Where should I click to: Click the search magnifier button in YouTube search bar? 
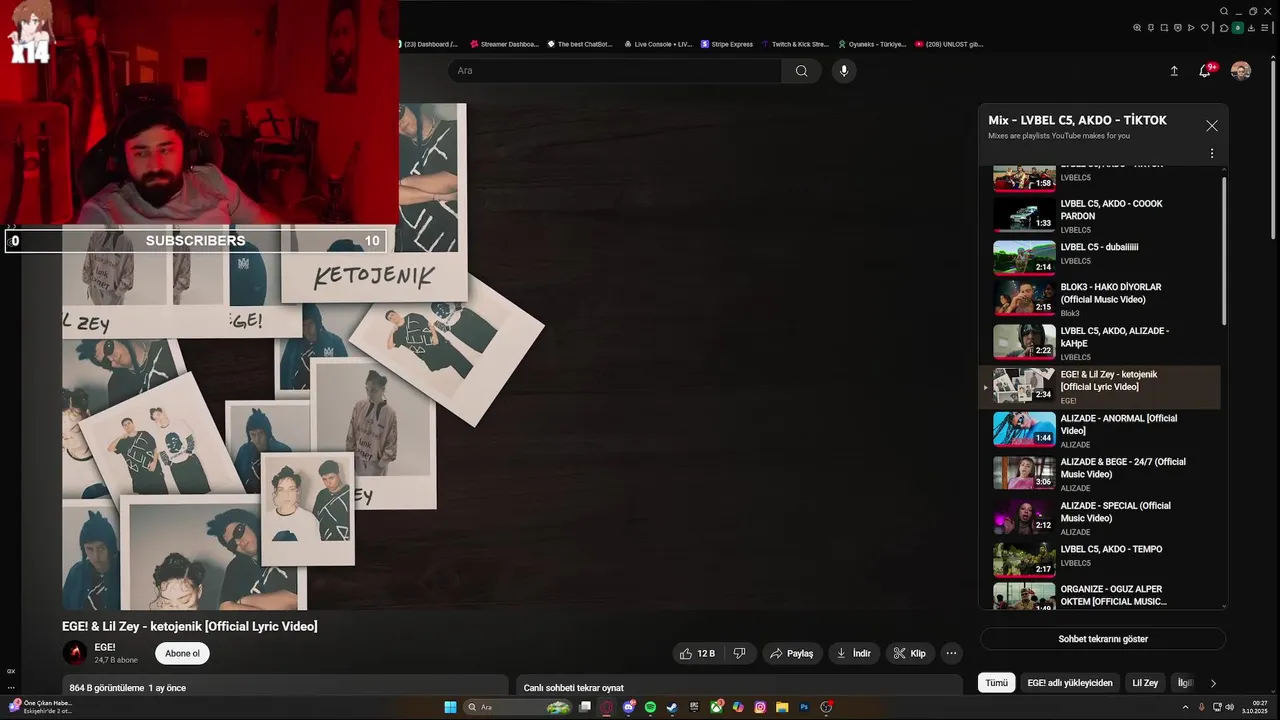(801, 71)
